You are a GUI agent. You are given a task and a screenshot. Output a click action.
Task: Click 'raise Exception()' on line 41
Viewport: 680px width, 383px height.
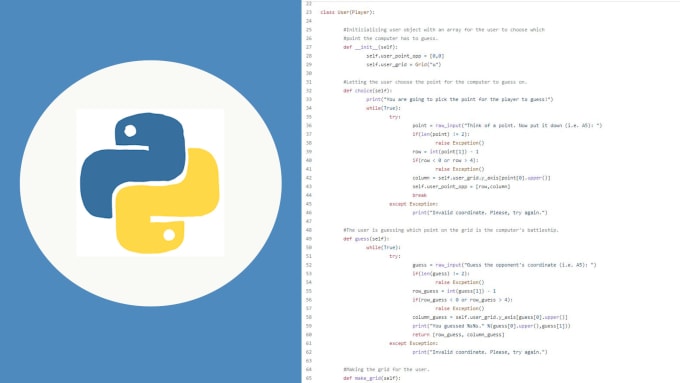click(x=460, y=169)
